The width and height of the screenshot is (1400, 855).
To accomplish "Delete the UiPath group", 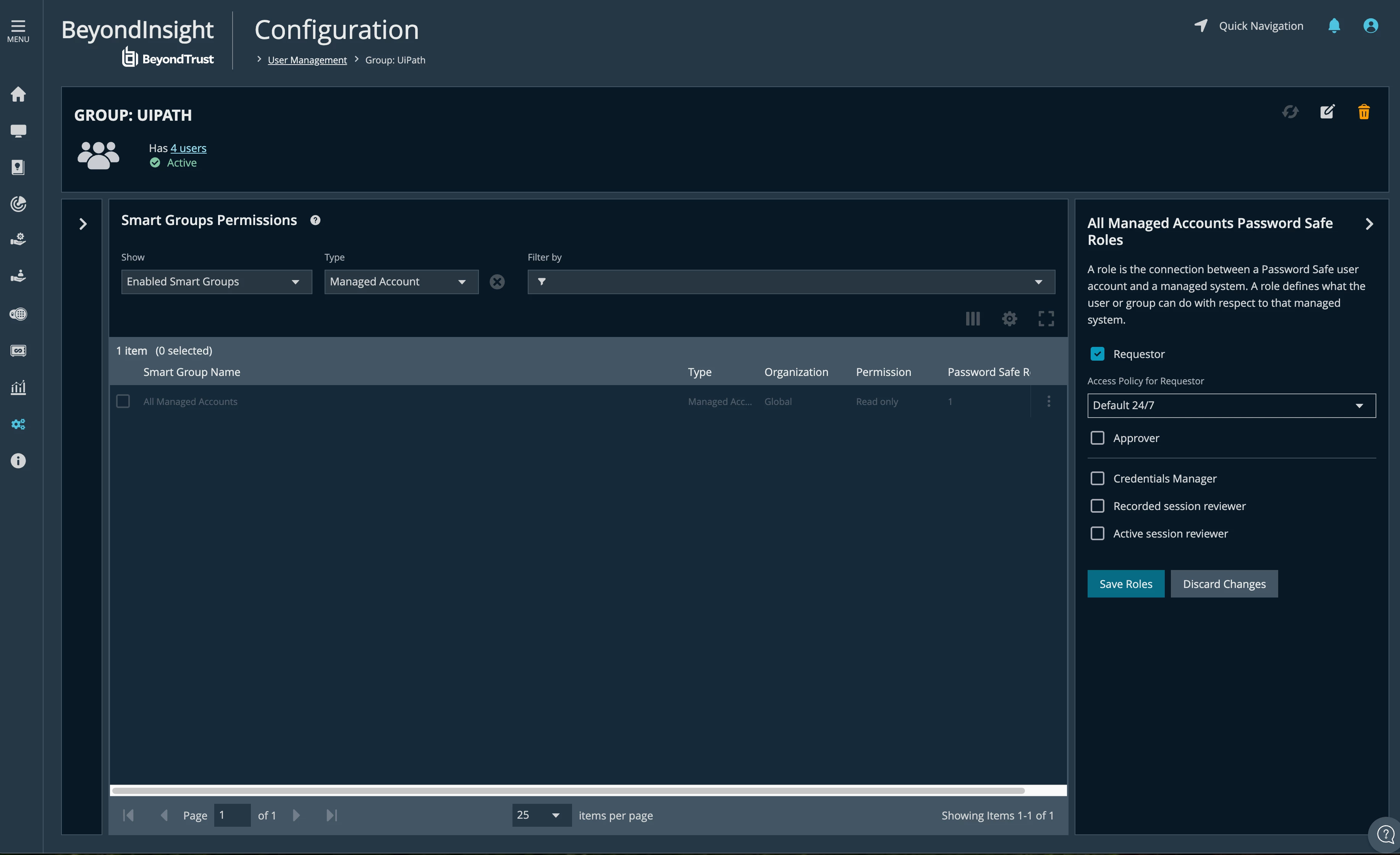I will [x=1364, y=112].
